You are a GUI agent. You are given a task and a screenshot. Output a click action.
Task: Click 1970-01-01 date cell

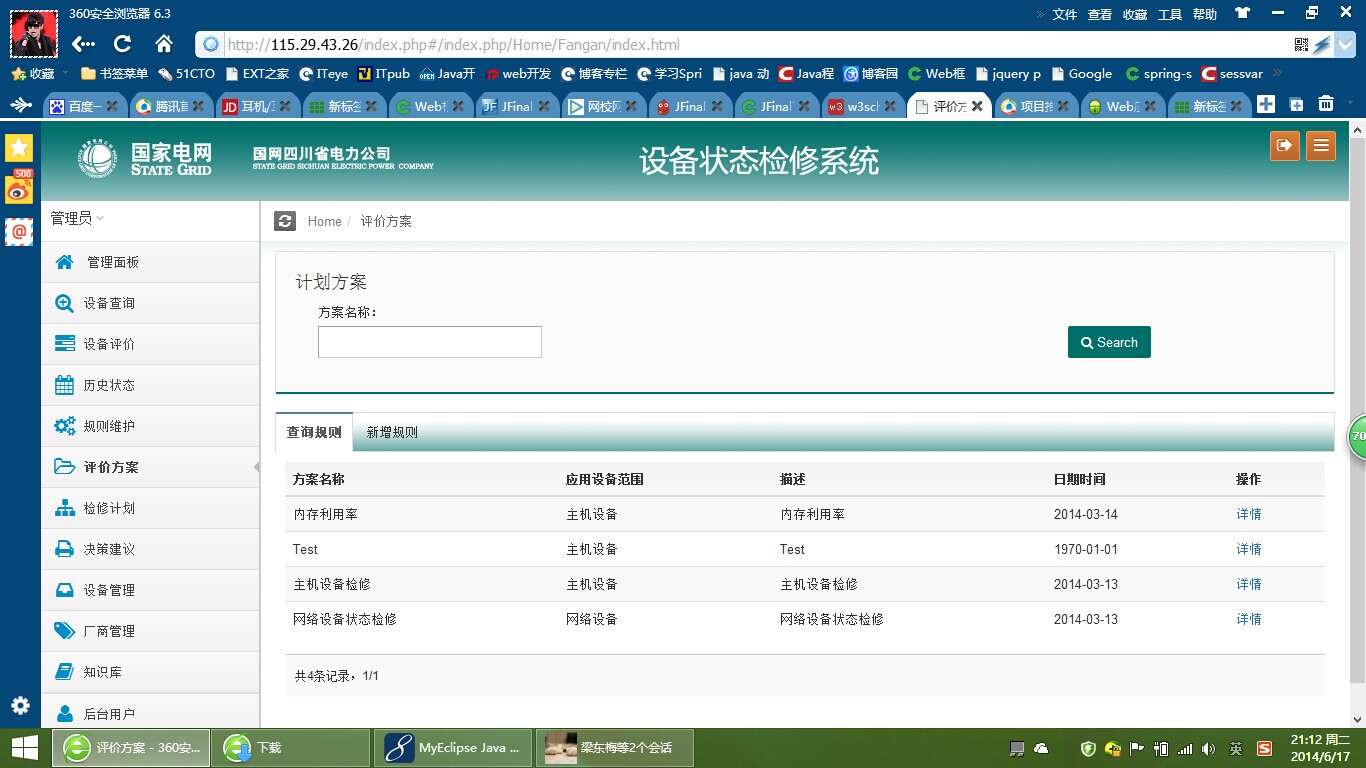1085,549
